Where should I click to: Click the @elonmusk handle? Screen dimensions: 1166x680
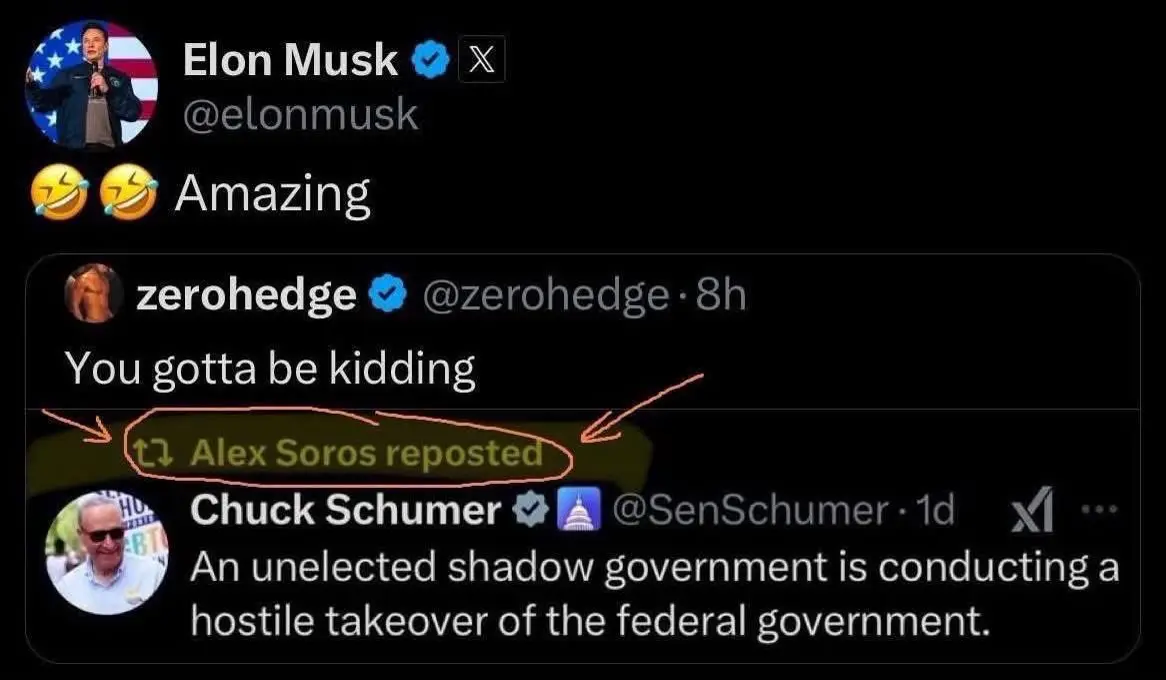[300, 115]
